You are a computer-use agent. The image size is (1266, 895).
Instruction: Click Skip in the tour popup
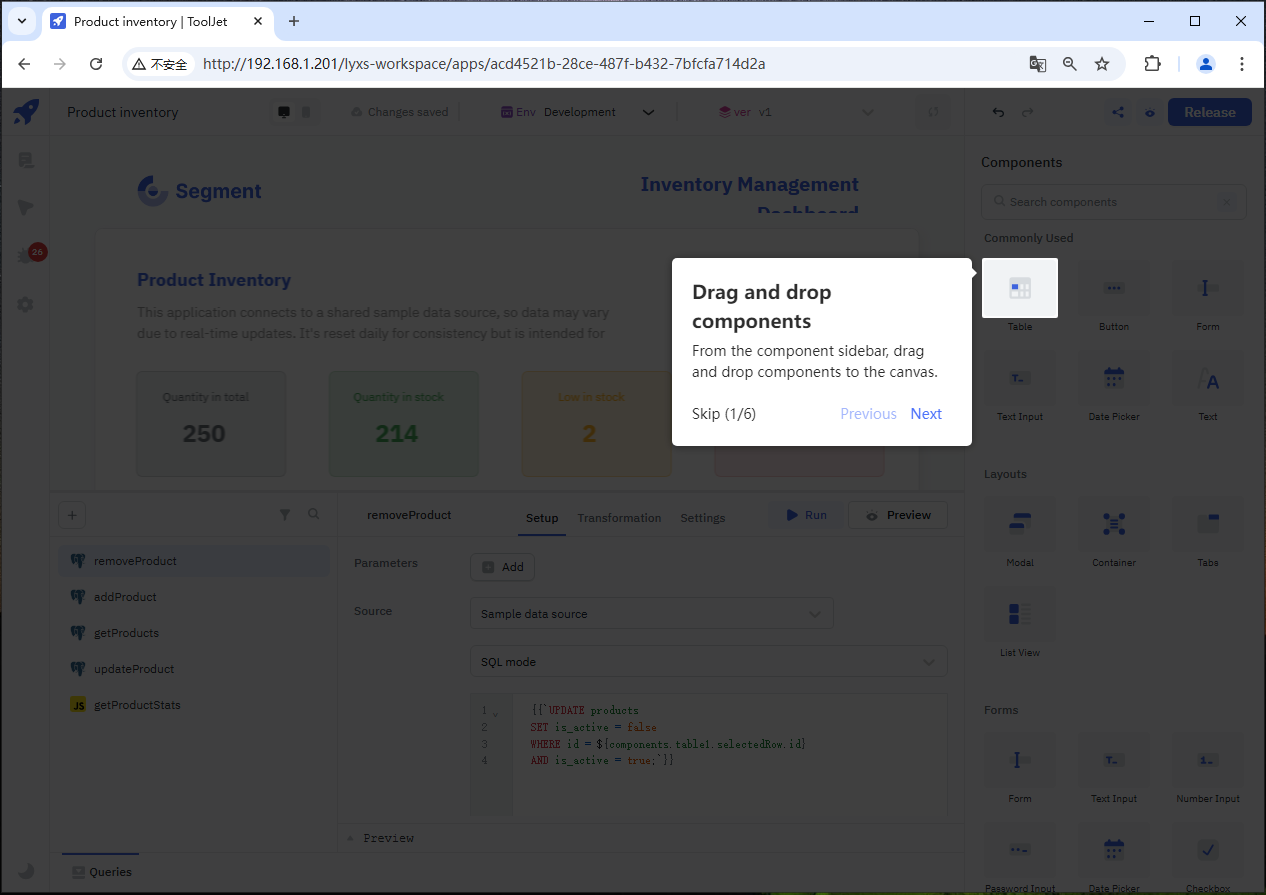[724, 414]
